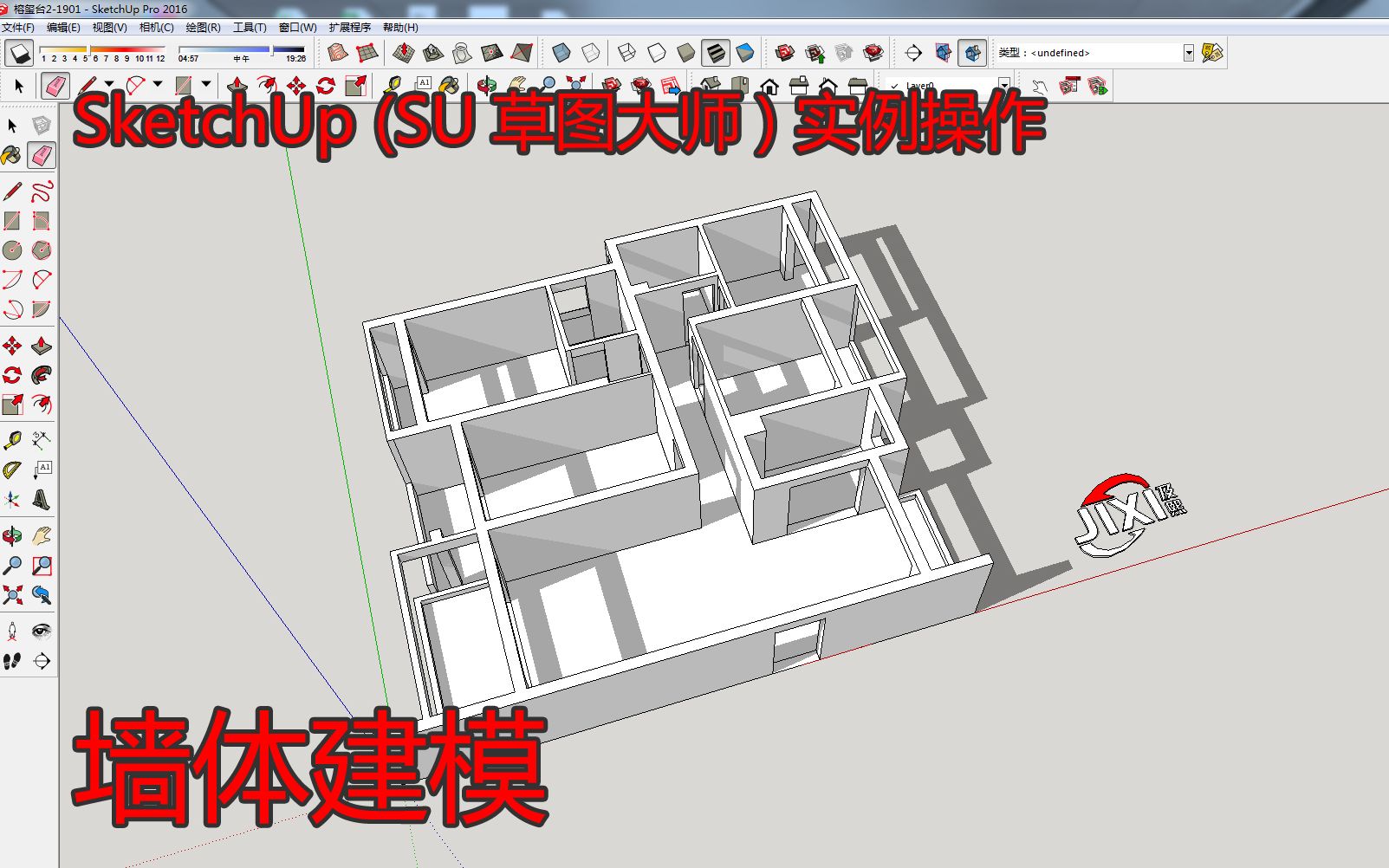
Task: Select the Look Around eye tool
Action: [41, 632]
